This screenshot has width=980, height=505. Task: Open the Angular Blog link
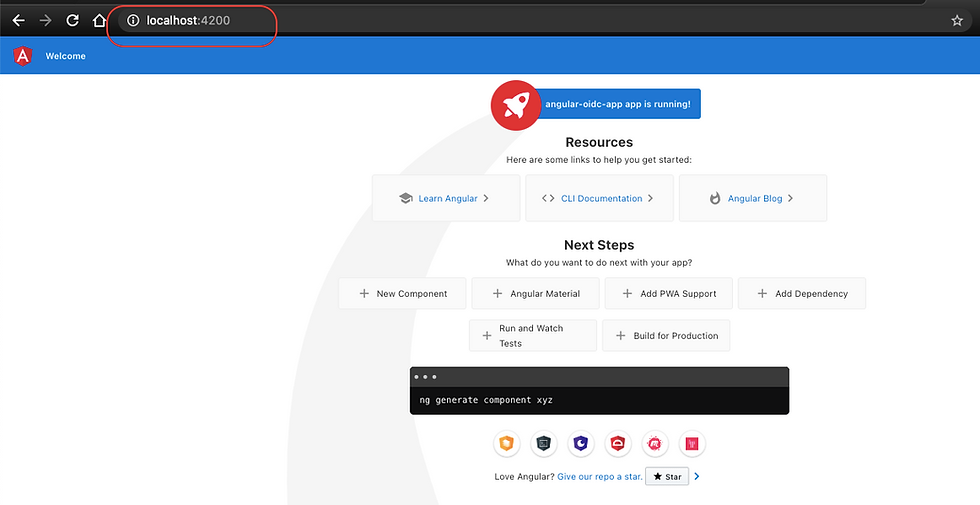pyautogui.click(x=755, y=198)
